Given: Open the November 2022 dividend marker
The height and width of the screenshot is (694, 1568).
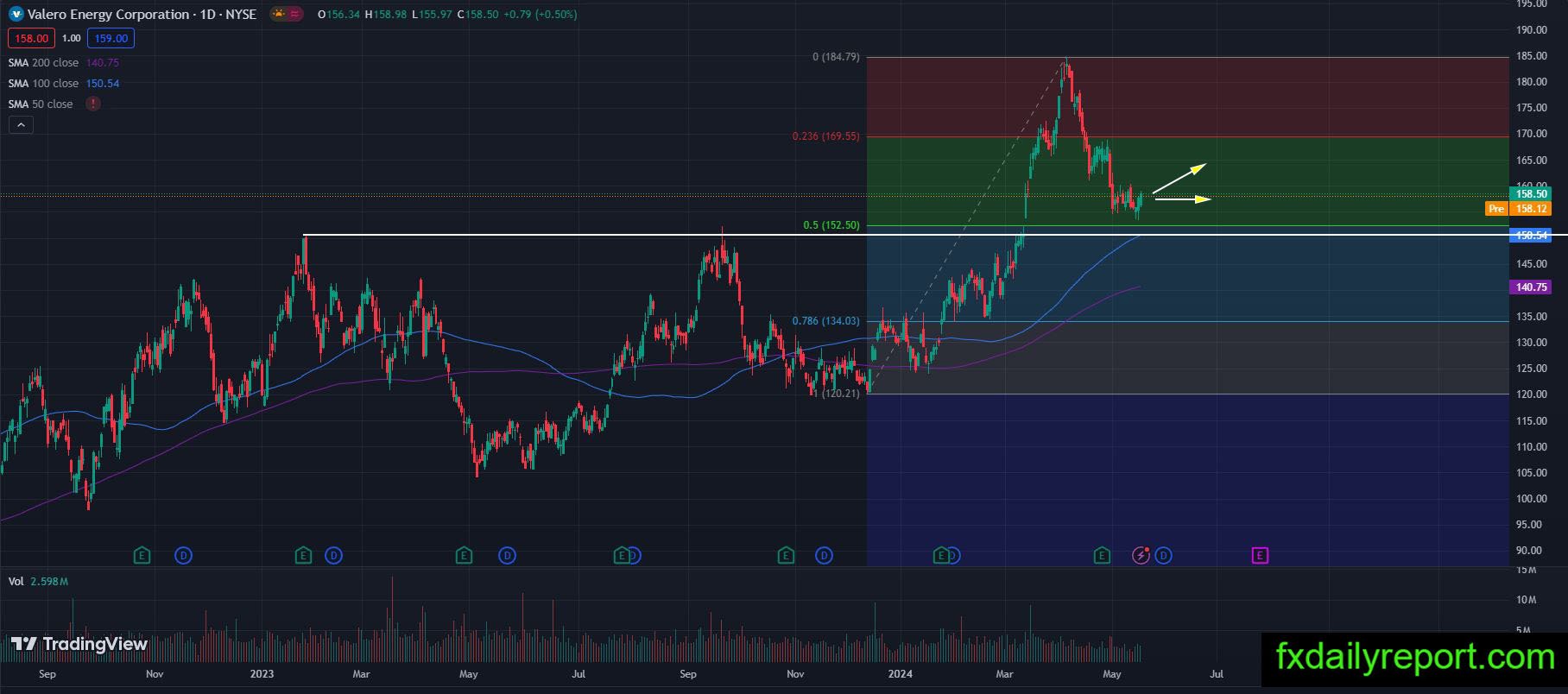Looking at the screenshot, I should tap(183, 556).
